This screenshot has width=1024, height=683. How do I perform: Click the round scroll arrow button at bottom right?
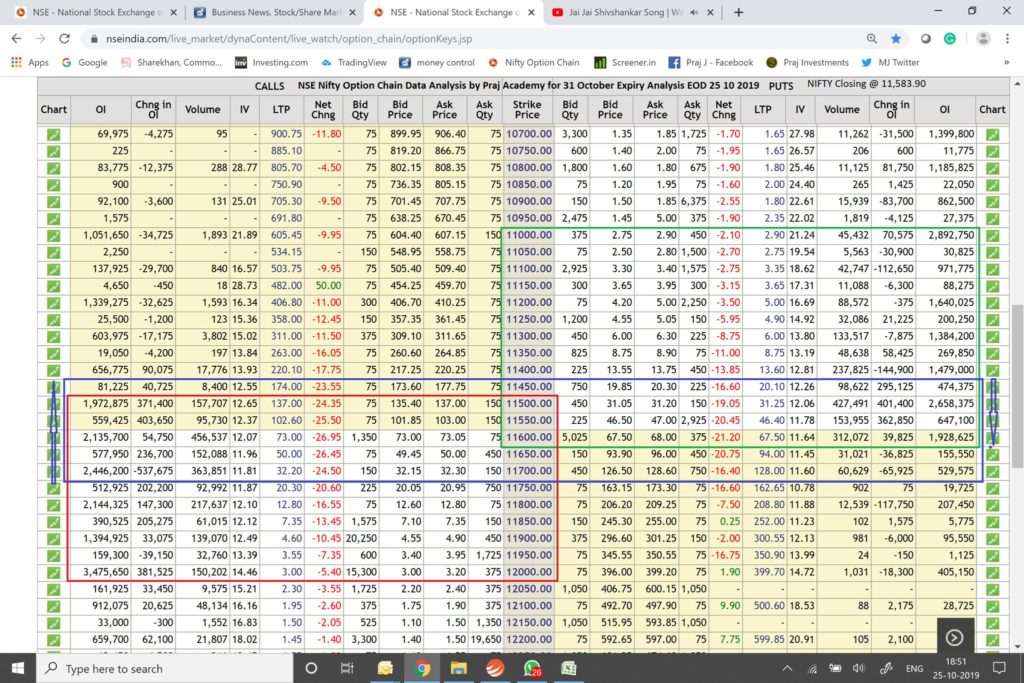(955, 637)
